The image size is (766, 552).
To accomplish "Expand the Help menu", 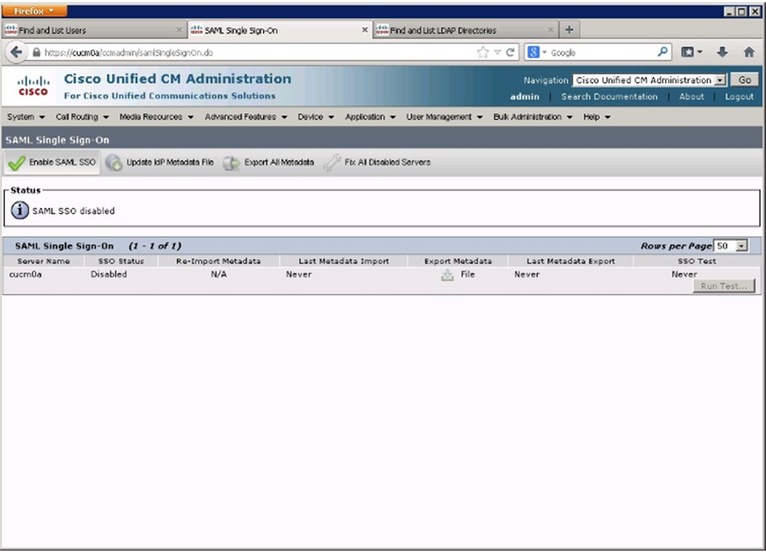I will click(596, 117).
